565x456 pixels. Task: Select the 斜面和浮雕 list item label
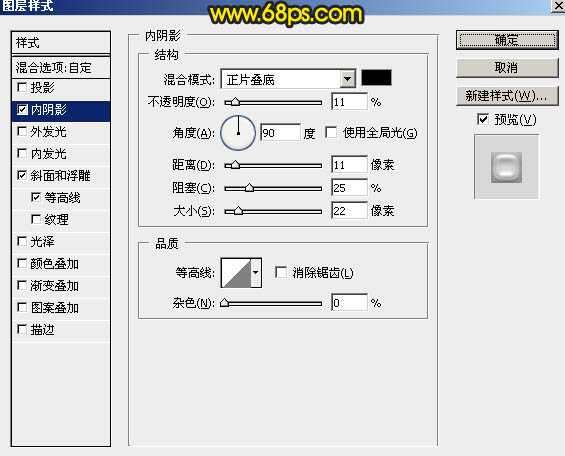(x=60, y=175)
